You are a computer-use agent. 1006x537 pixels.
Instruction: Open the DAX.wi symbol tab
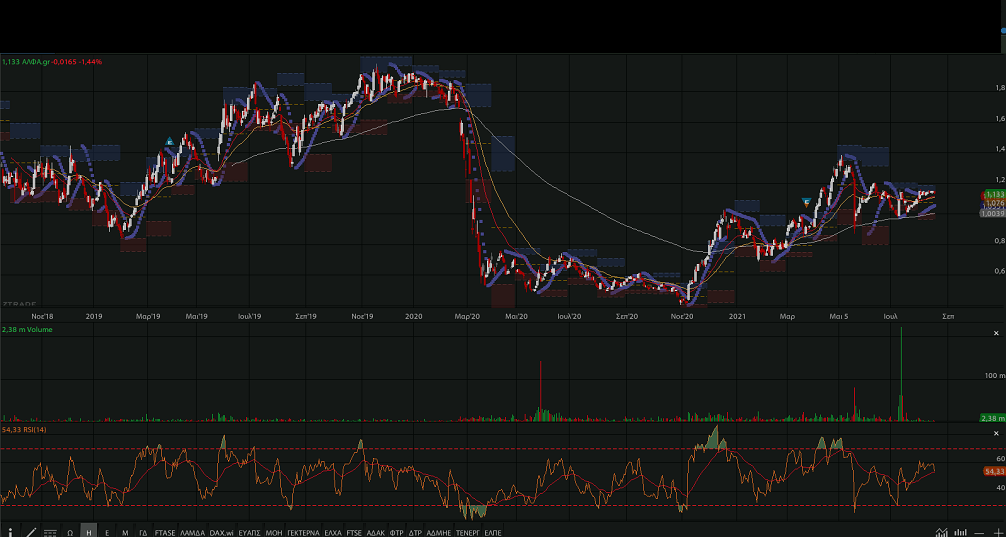click(x=222, y=532)
